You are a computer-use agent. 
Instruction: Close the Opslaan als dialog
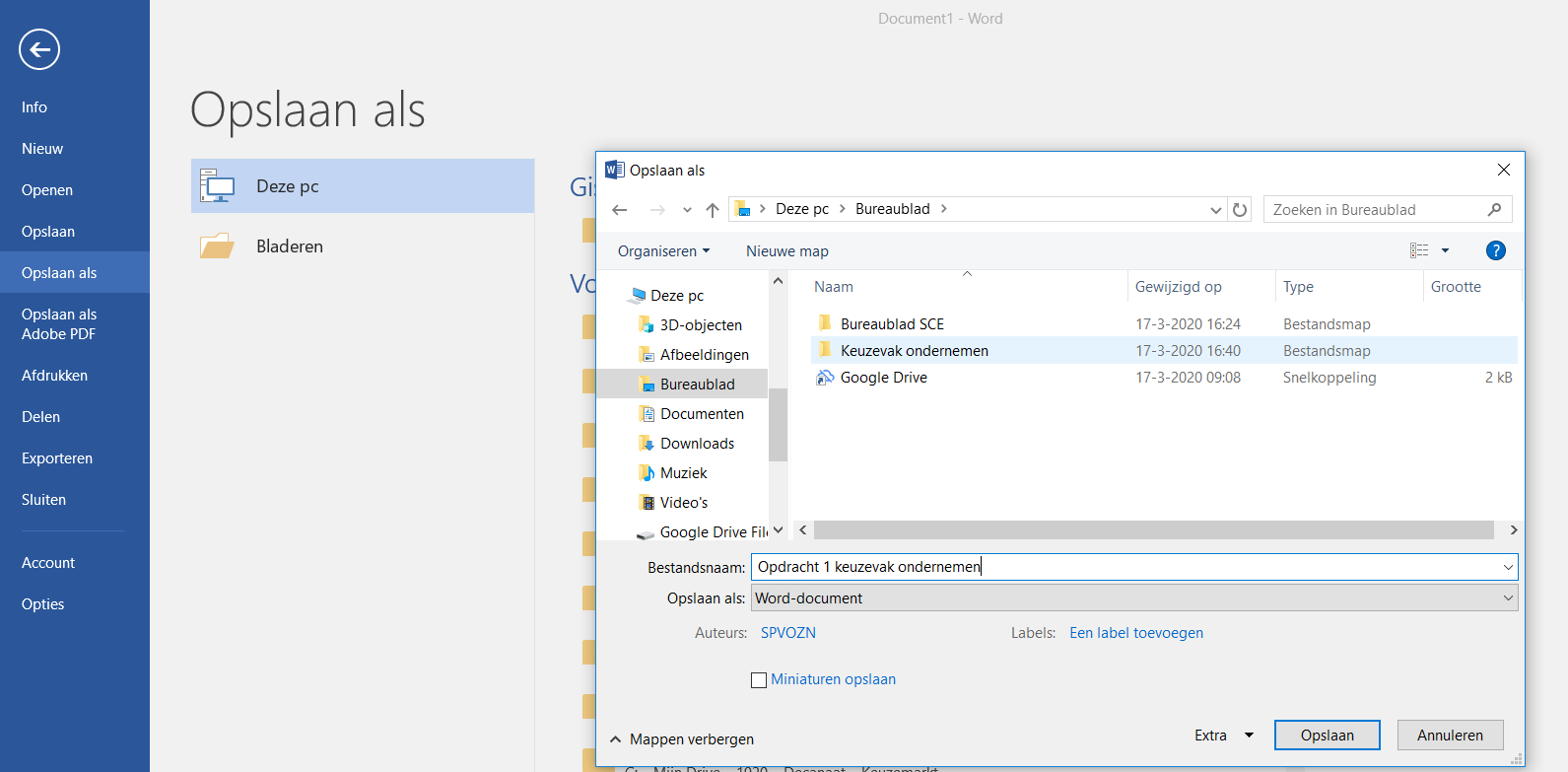pos(1504,170)
